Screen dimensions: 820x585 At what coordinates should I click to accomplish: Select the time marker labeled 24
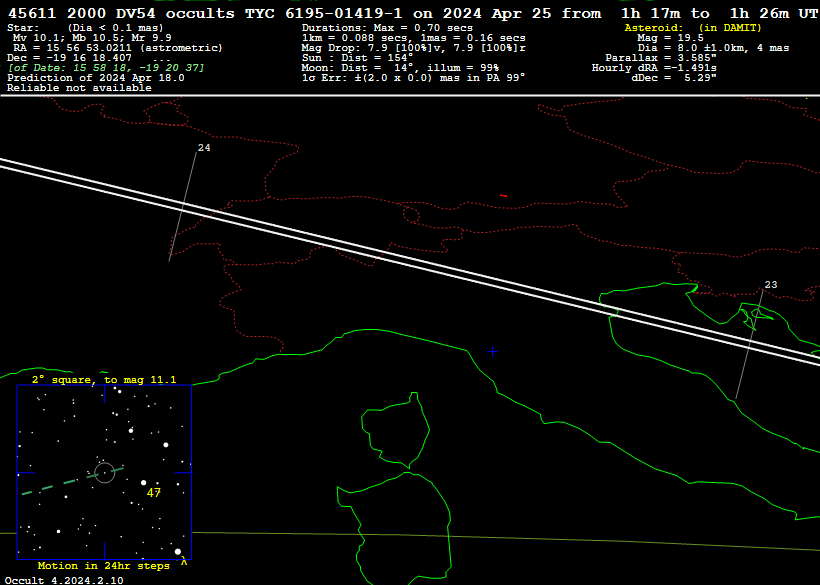click(204, 148)
